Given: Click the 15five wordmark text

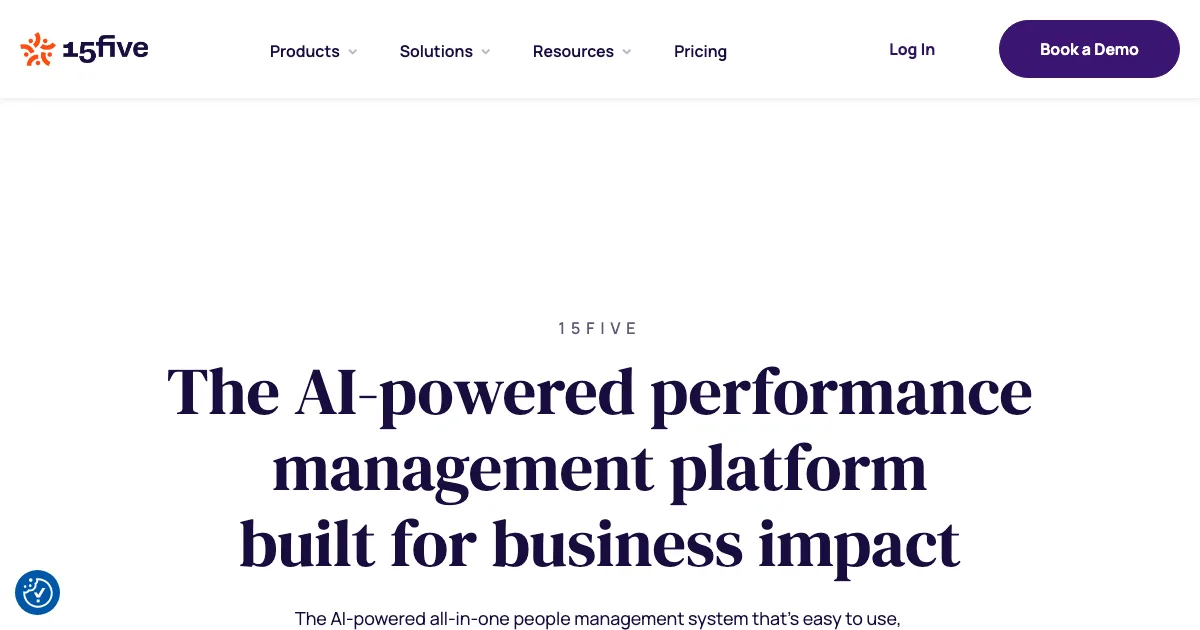Looking at the screenshot, I should click(105, 49).
